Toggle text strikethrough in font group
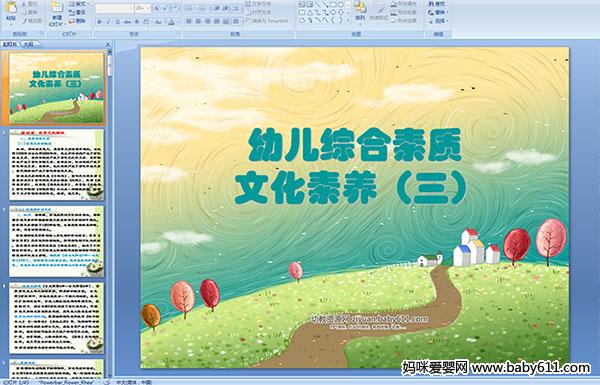 127,22
